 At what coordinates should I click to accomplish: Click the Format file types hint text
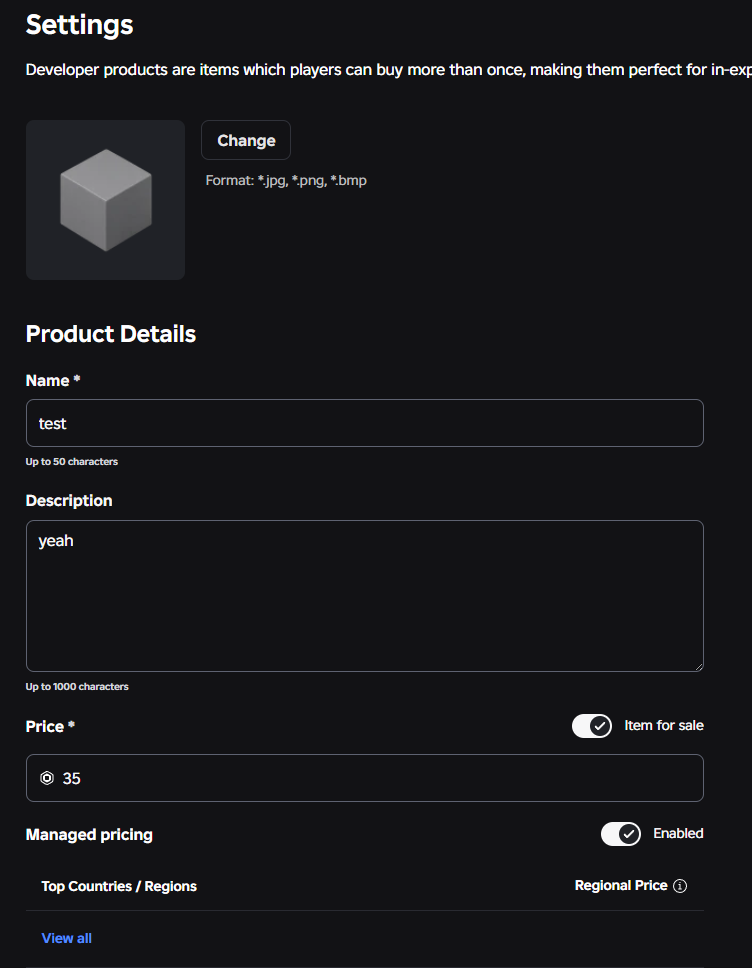pos(286,180)
